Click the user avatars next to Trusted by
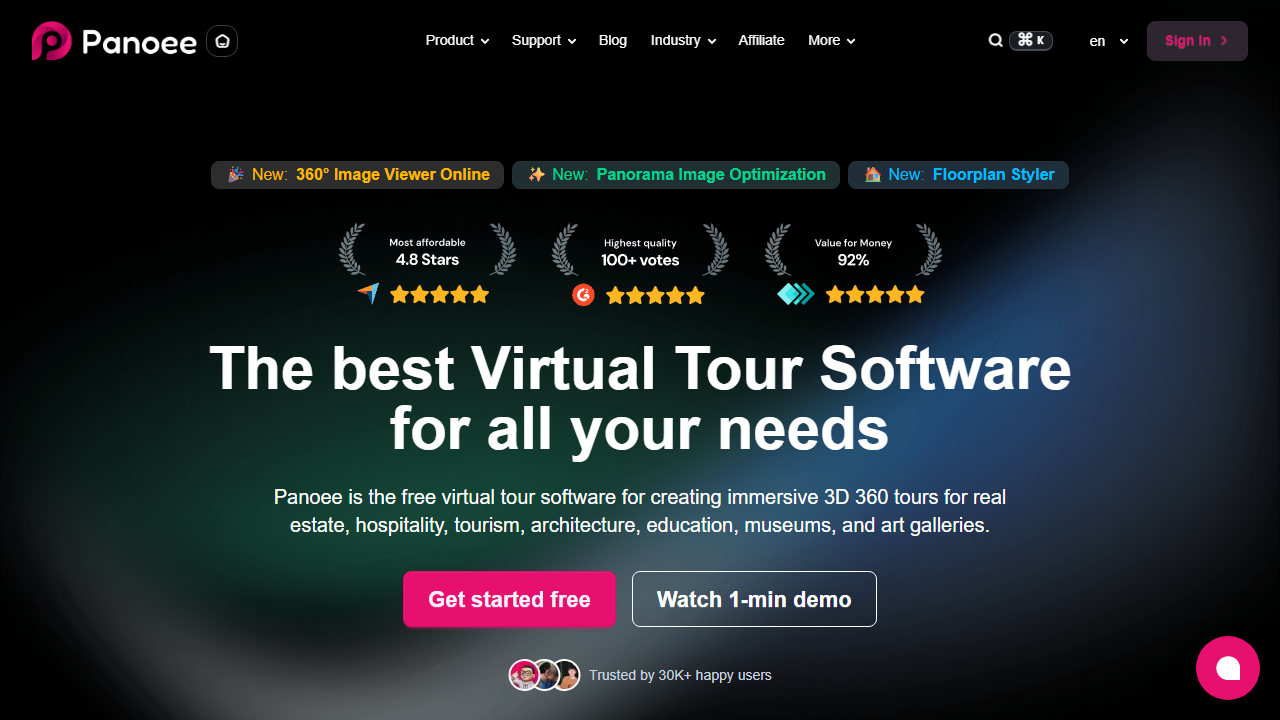 pyautogui.click(x=544, y=675)
